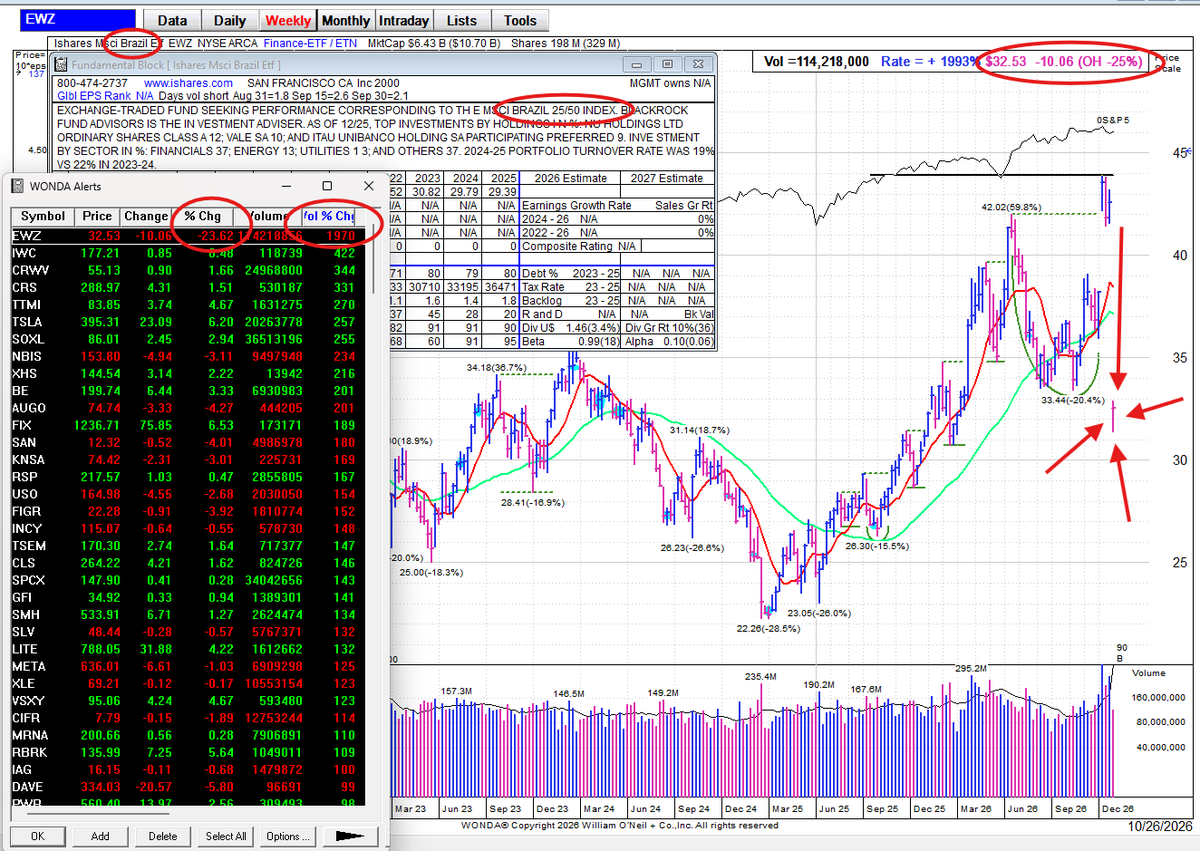Select the META alert row
This screenshot has width=1200, height=851.
point(187,665)
